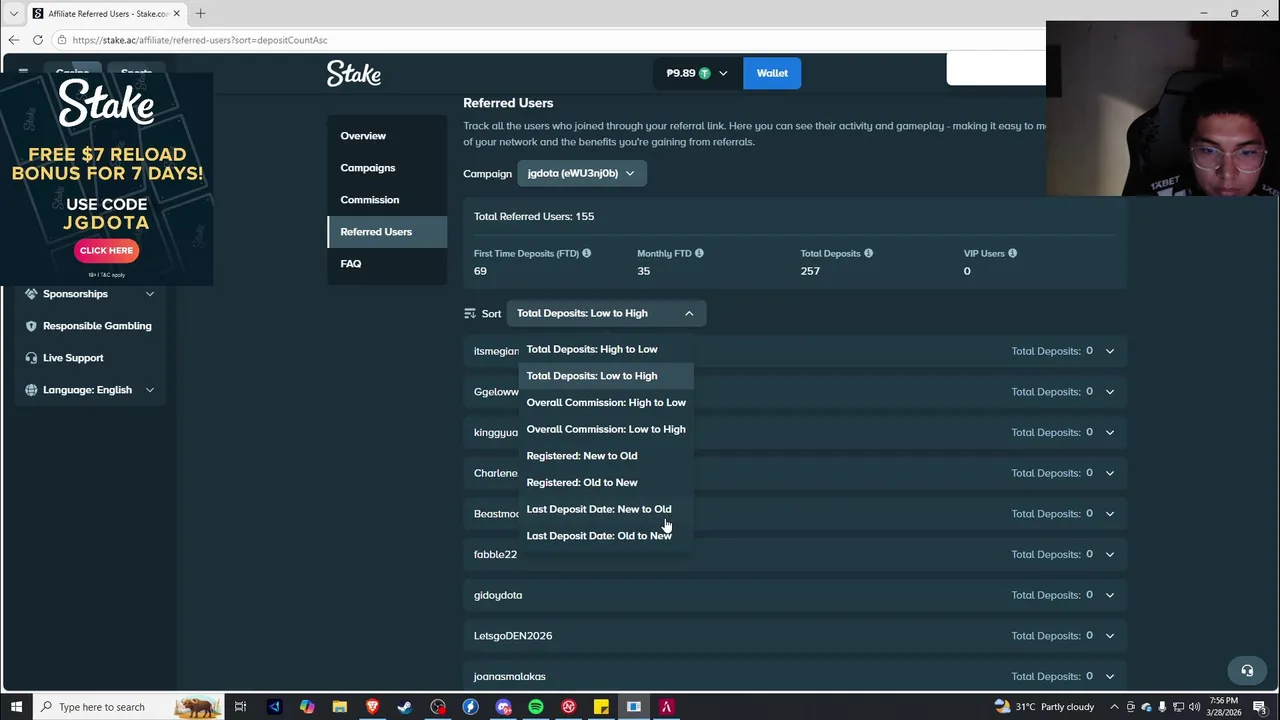Show info for First Time Deposits (FTD)
Image resolution: width=1280 pixels, height=720 pixels.
coord(586,253)
